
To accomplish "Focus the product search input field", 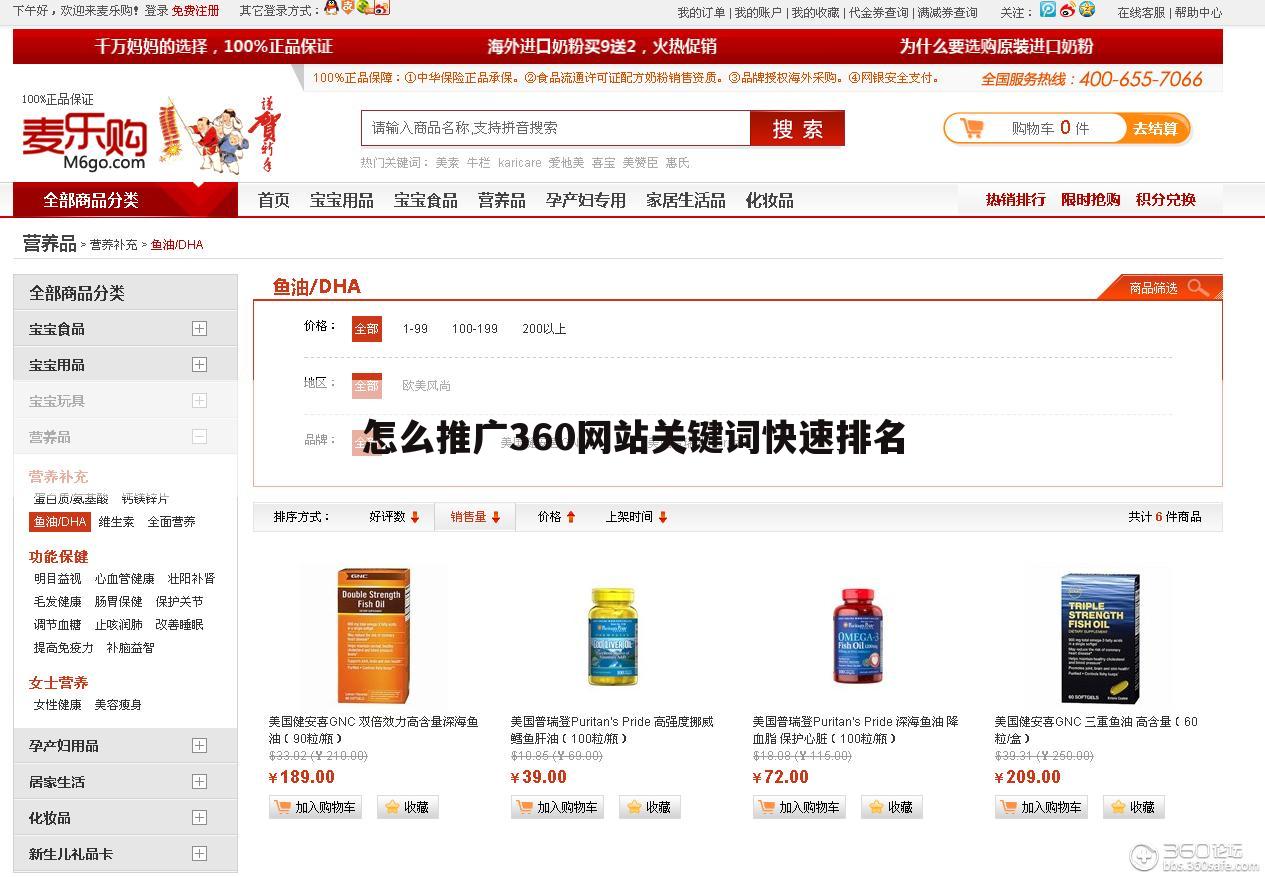I will pos(555,128).
